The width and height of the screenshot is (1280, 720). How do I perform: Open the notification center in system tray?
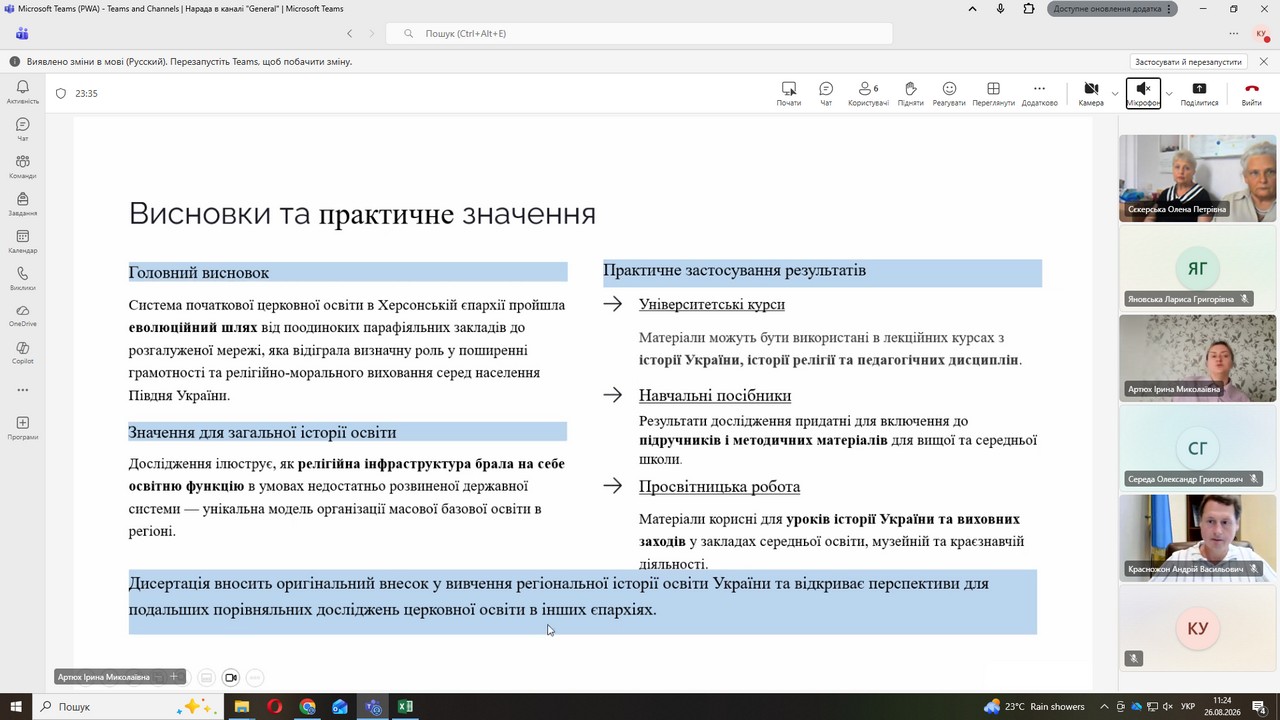pyautogui.click(x=1259, y=706)
